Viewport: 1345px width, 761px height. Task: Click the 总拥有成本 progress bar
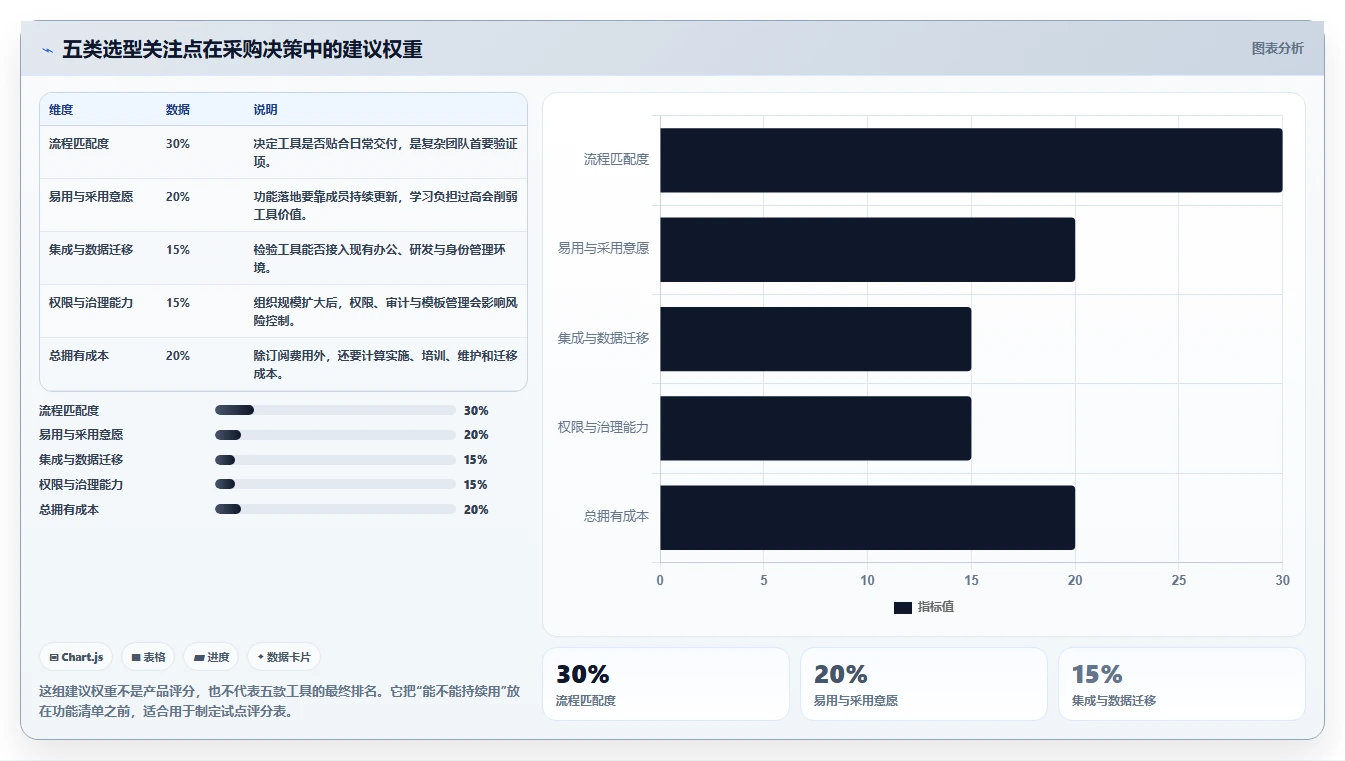335,509
